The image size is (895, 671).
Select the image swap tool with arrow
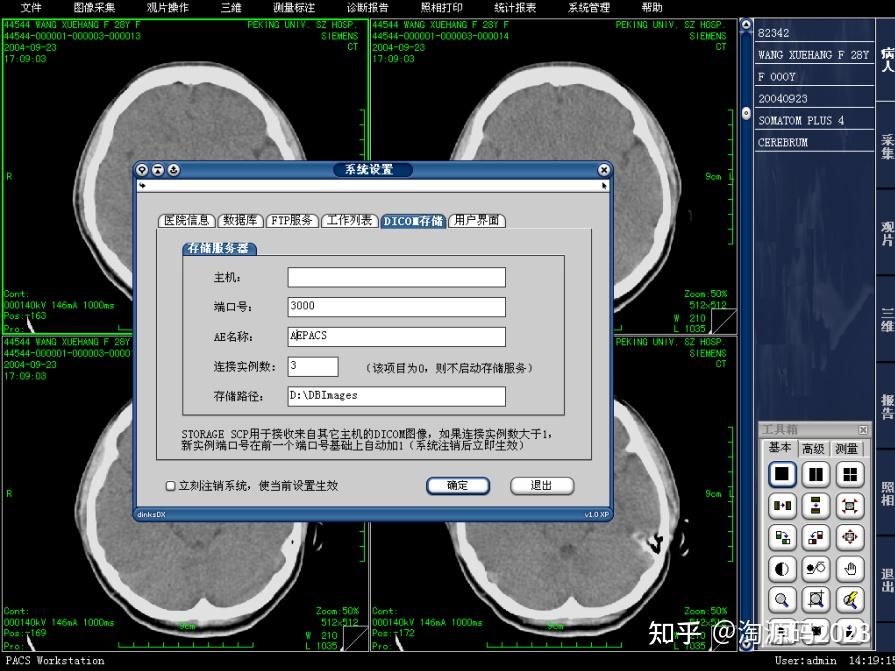[781, 506]
